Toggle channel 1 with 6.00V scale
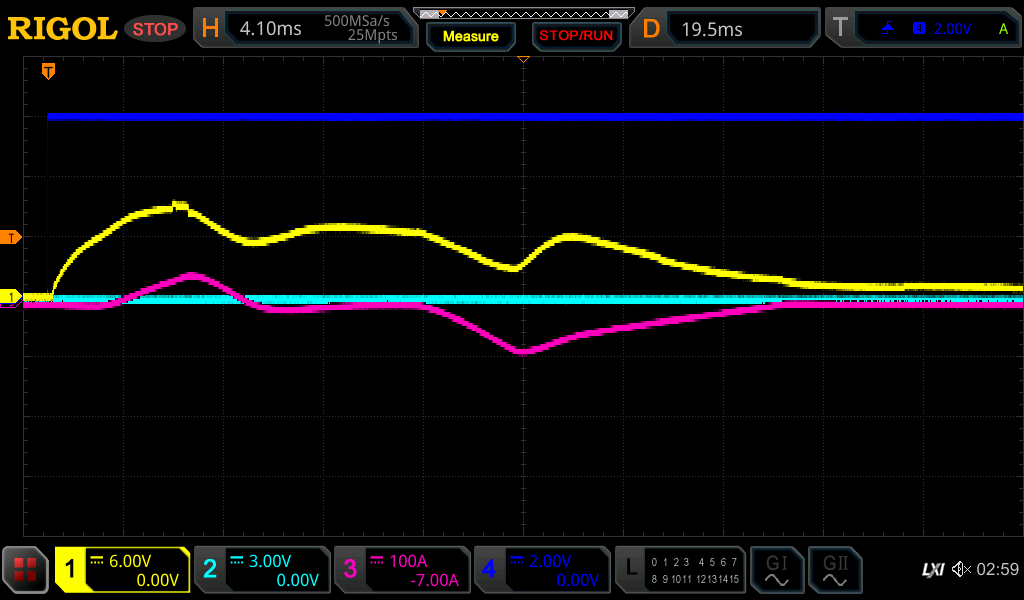 122,570
